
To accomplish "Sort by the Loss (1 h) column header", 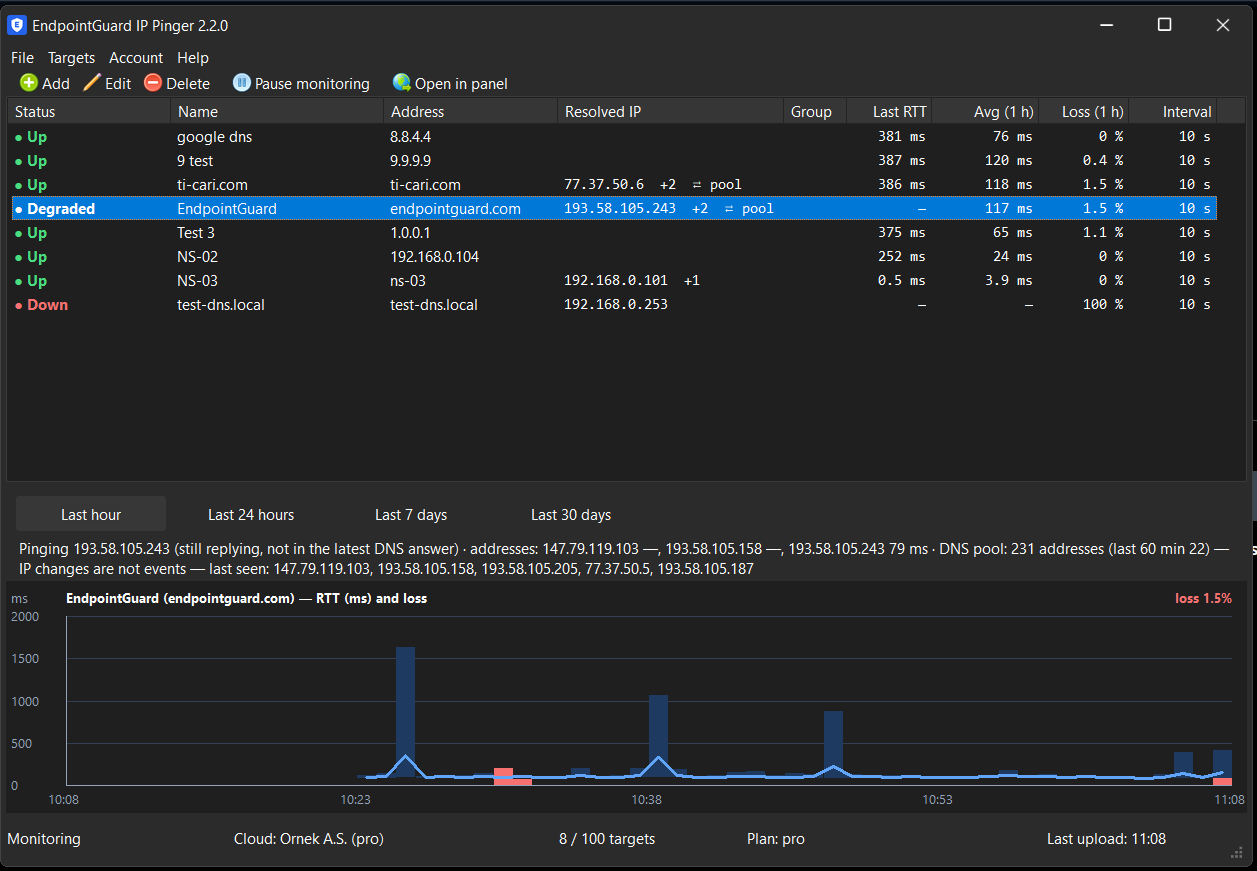I will [1084, 111].
